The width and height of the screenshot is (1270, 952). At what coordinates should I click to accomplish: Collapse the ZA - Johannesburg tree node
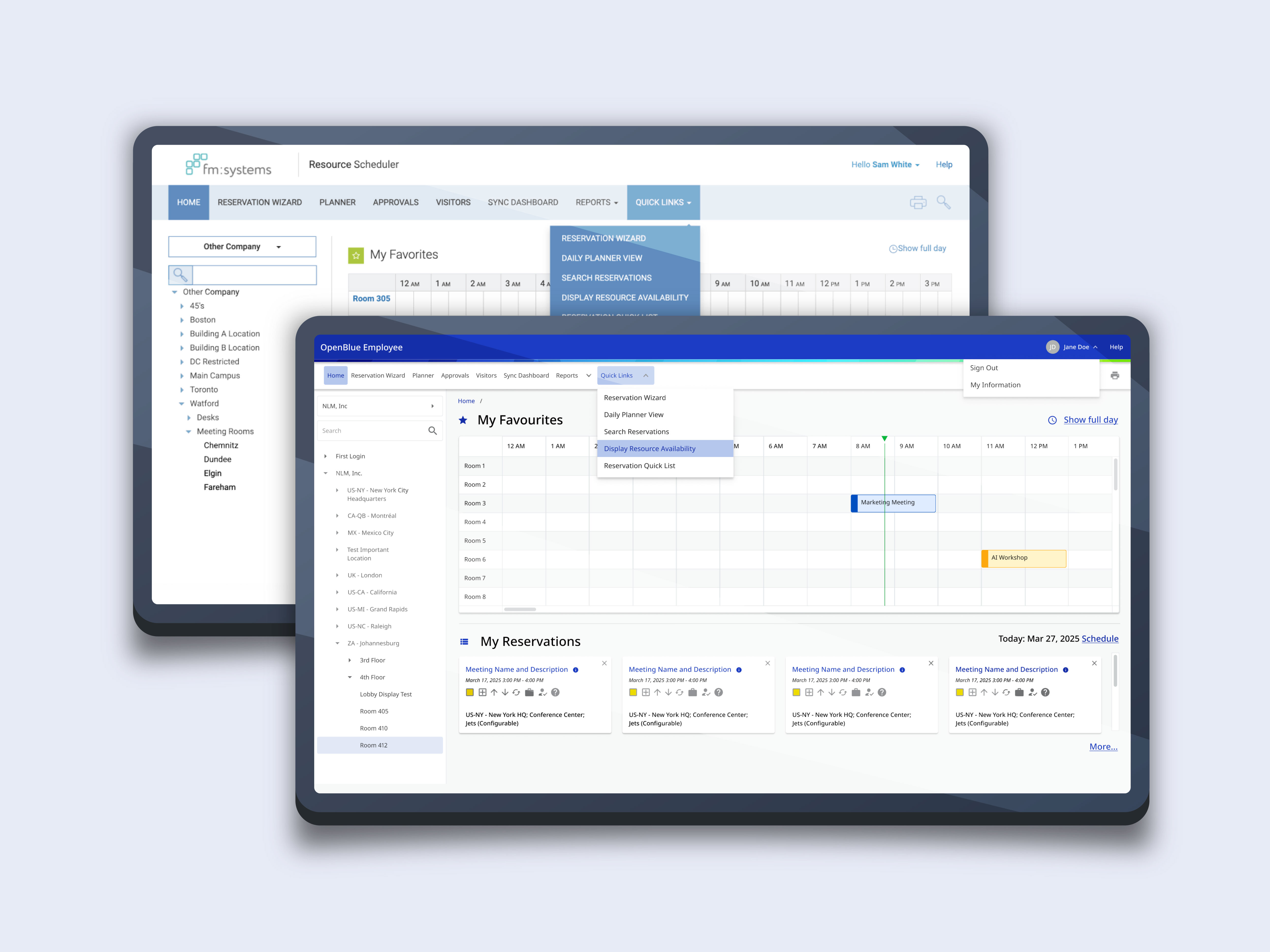click(x=337, y=643)
